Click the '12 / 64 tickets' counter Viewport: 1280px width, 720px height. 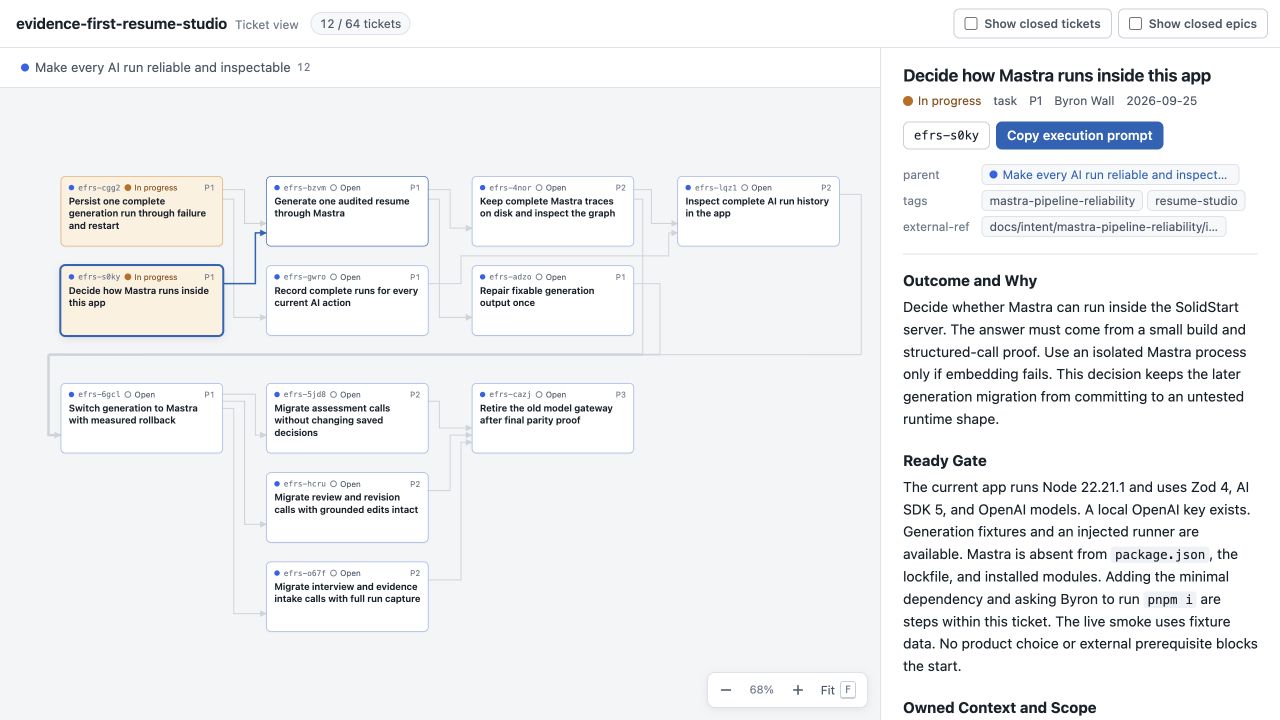pyautogui.click(x=360, y=24)
